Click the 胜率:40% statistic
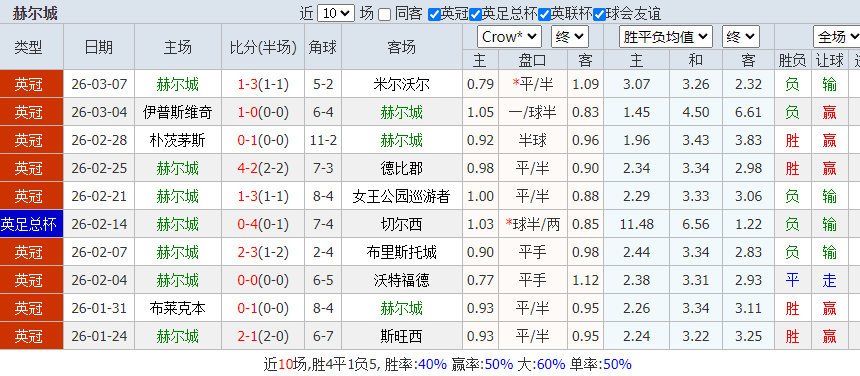 (416, 364)
